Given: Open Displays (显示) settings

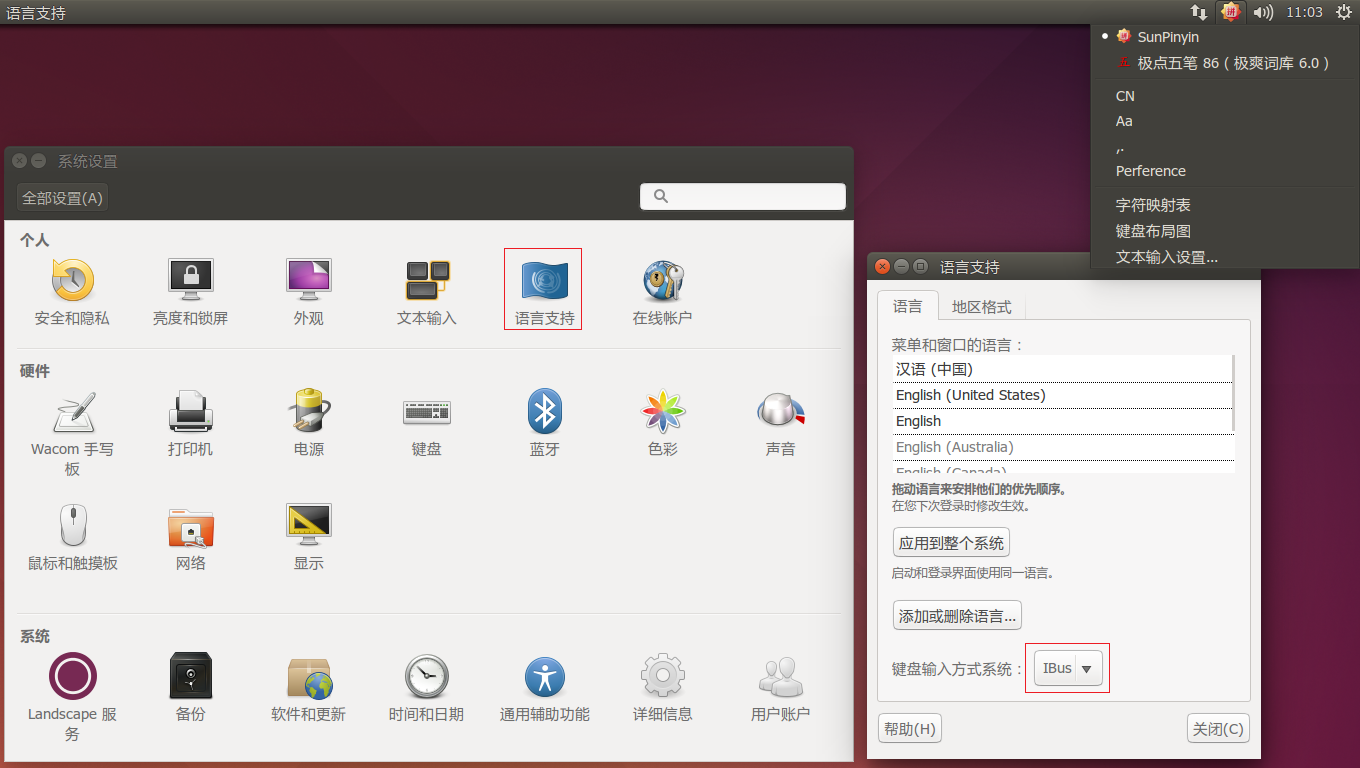Looking at the screenshot, I should tap(308, 538).
